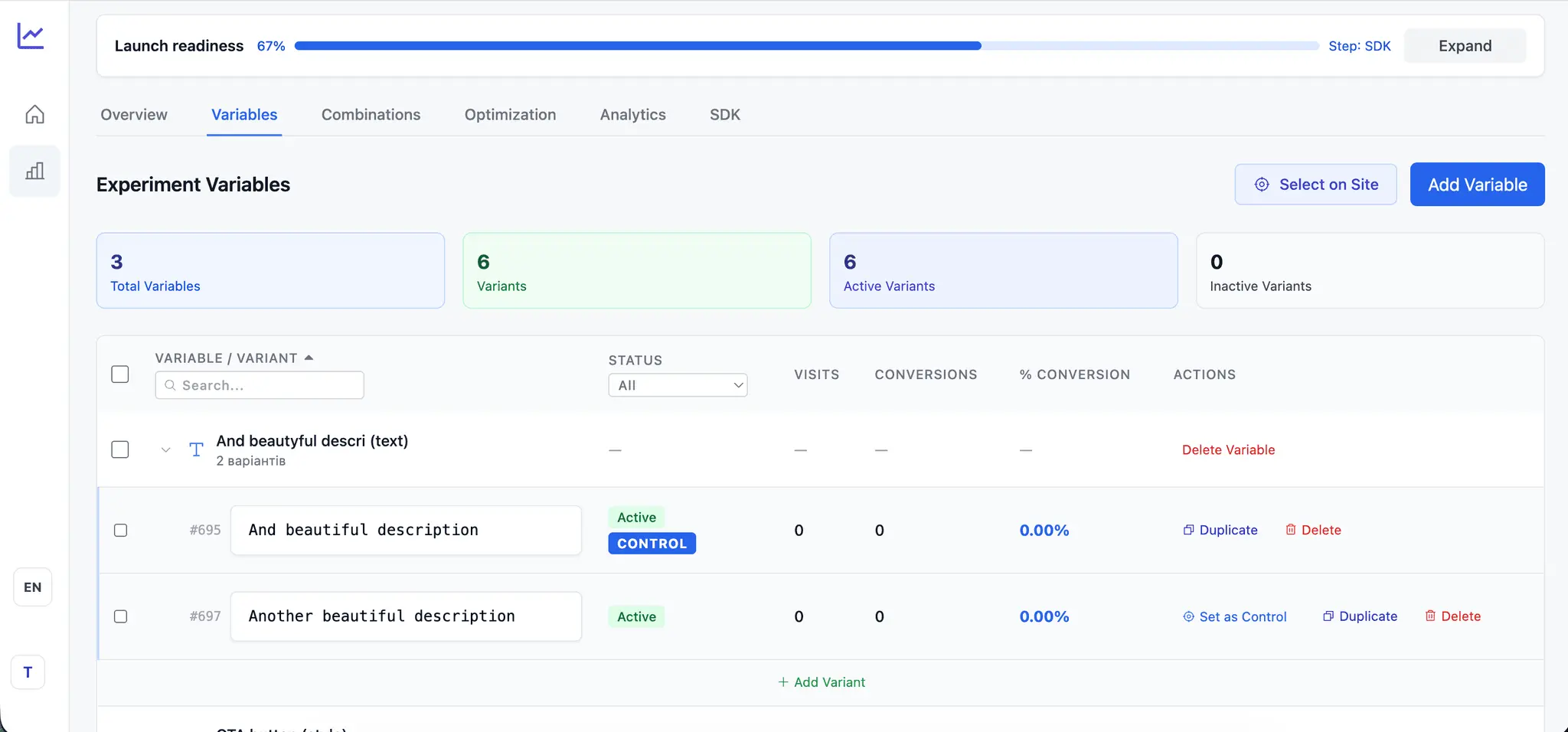The height and width of the screenshot is (732, 1568).
Task: Click Duplicate label for variant #695
Action: [x=1228, y=530]
